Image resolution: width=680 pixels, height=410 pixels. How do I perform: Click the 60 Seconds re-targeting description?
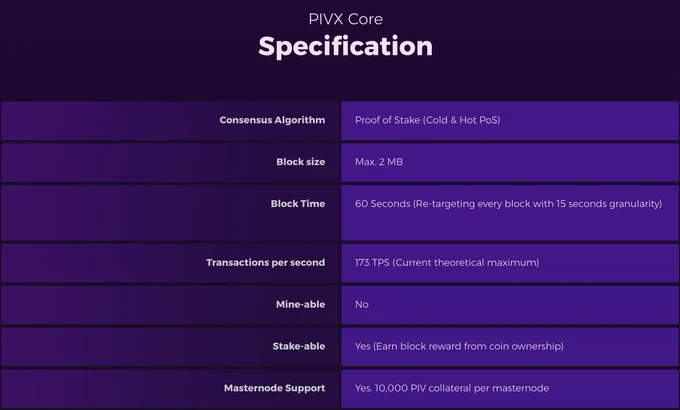coord(508,203)
